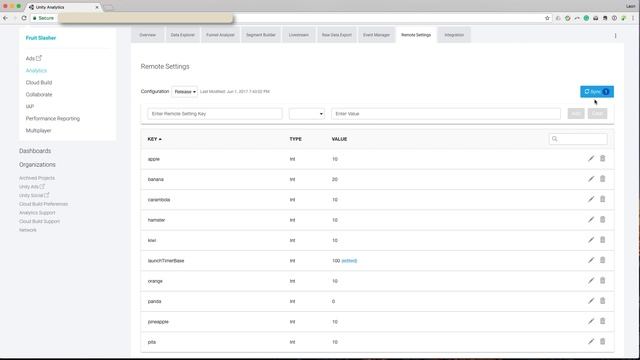Edit the banana setting with pencil icon
Viewport: 640px width, 360px height.
coord(591,179)
